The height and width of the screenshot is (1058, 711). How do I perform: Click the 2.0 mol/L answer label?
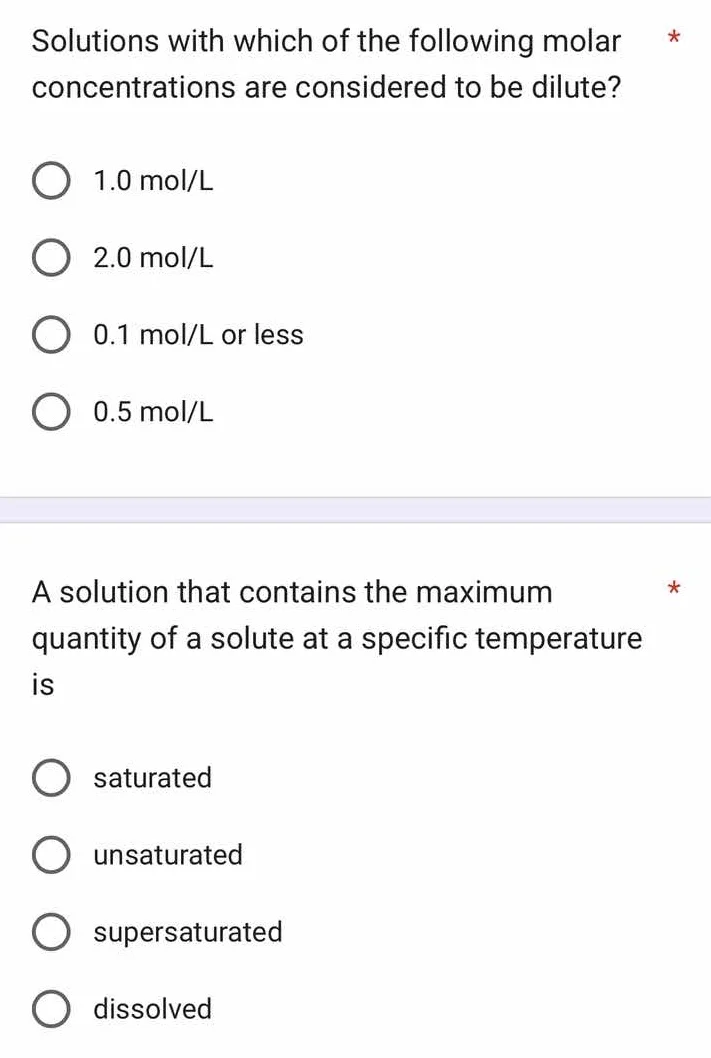tap(152, 258)
